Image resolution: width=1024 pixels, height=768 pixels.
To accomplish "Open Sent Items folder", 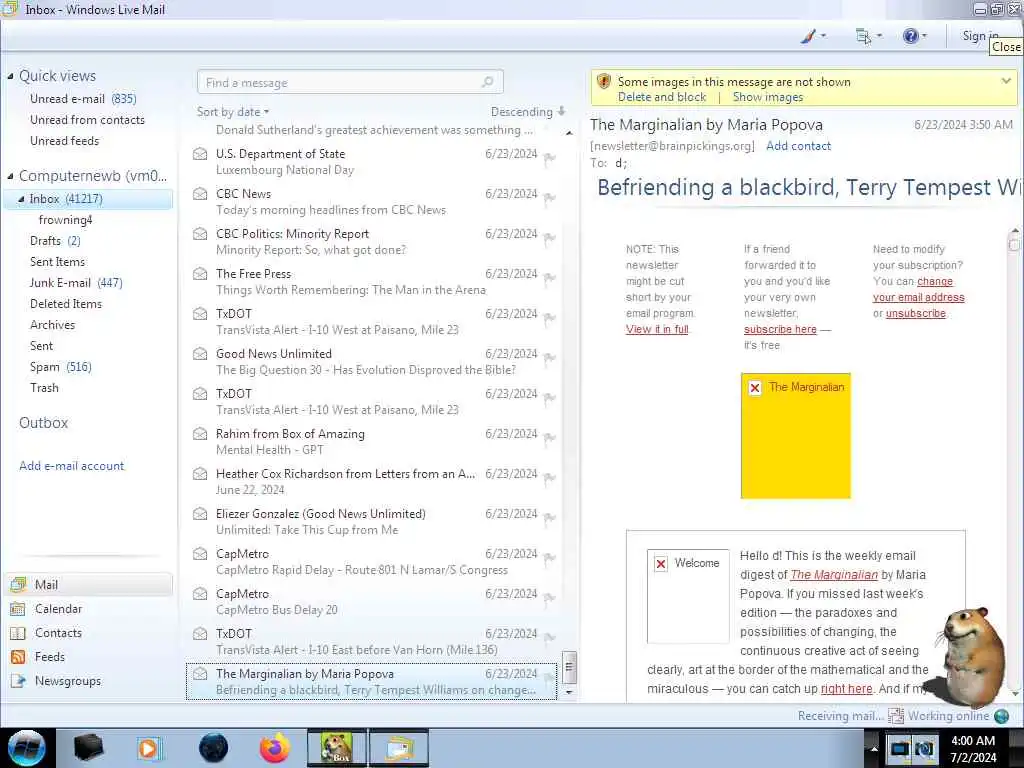I will pyautogui.click(x=57, y=262).
